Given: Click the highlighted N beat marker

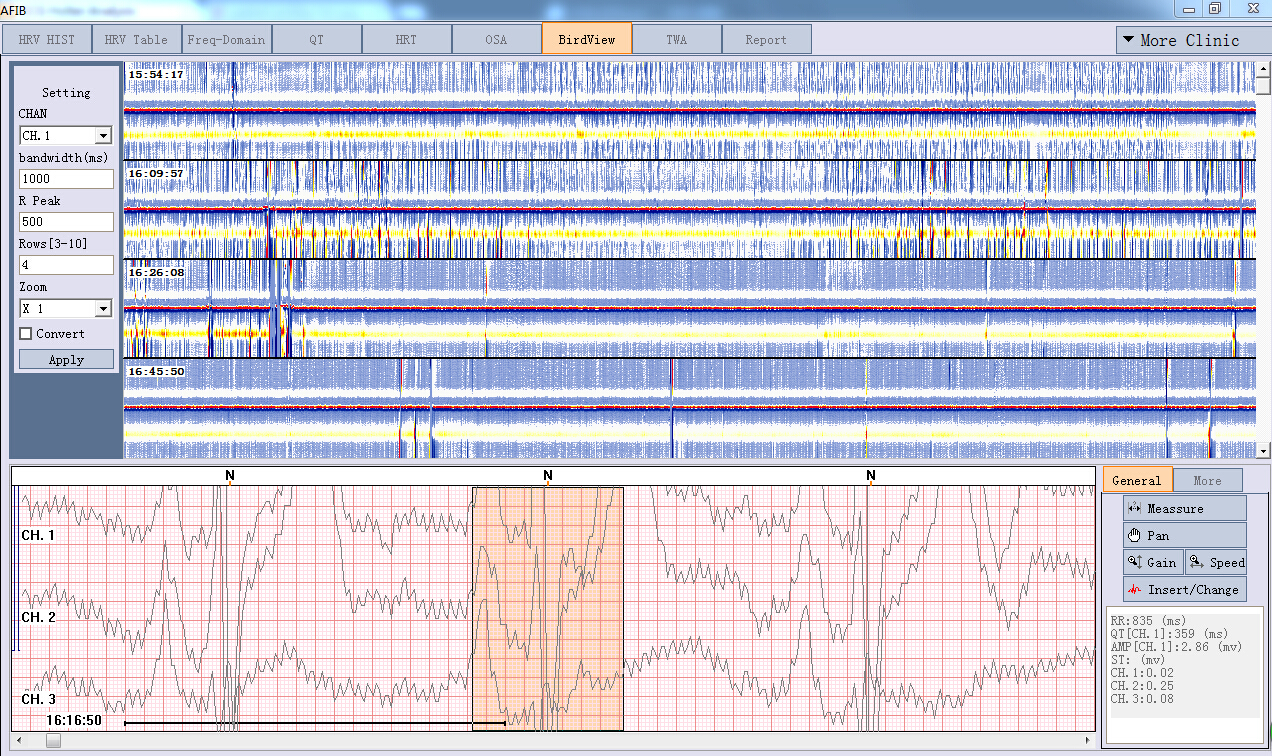Looking at the screenshot, I should (x=547, y=476).
